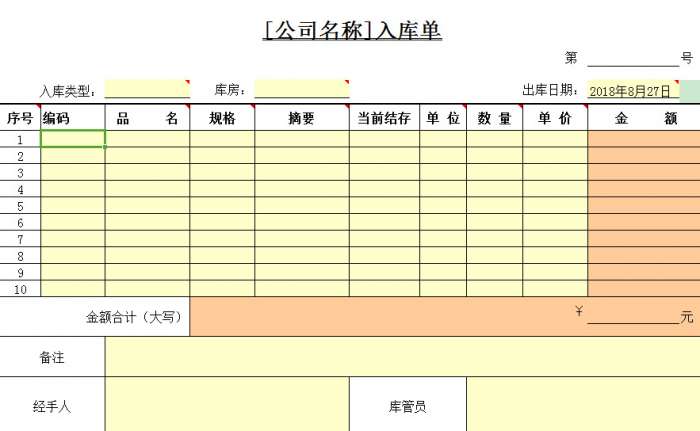
Task: Select serial number 1 cell
Action: [20, 139]
